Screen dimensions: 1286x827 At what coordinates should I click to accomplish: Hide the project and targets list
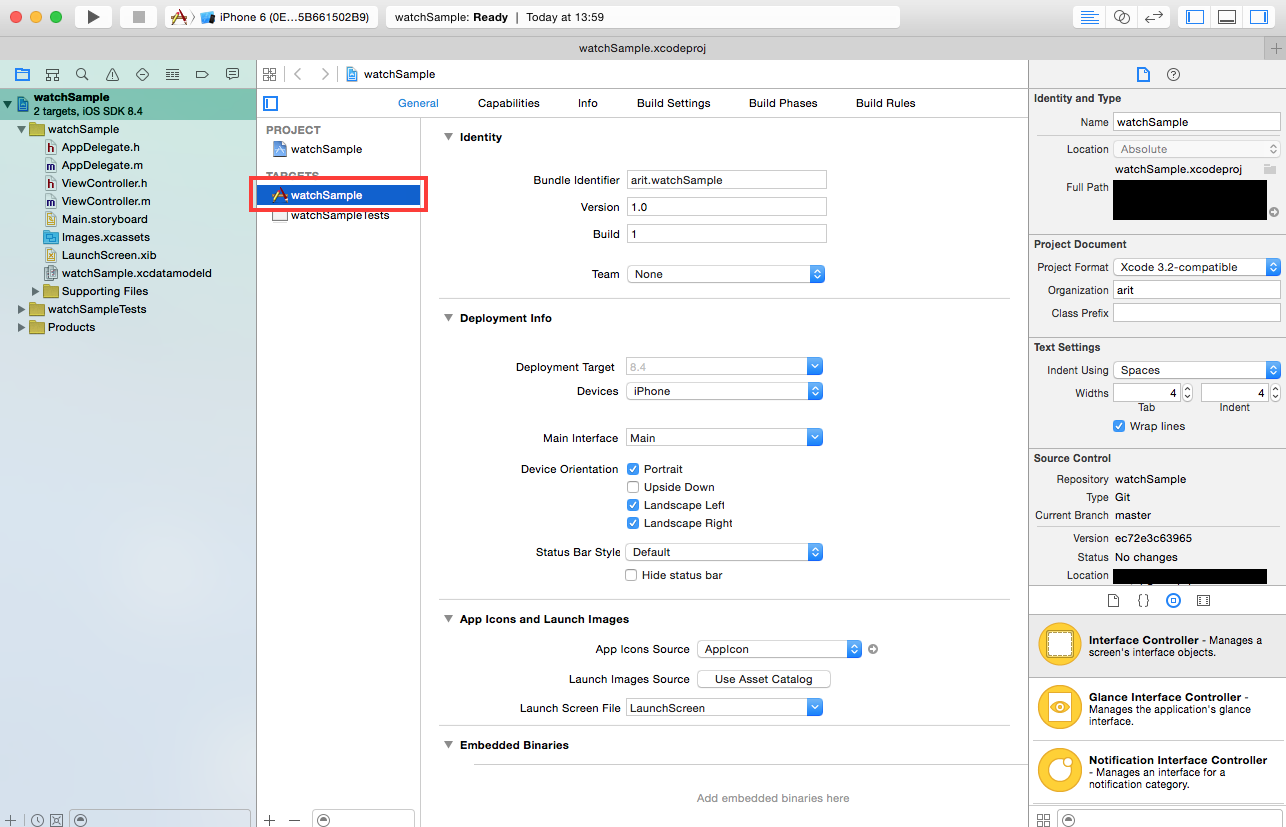pos(270,103)
